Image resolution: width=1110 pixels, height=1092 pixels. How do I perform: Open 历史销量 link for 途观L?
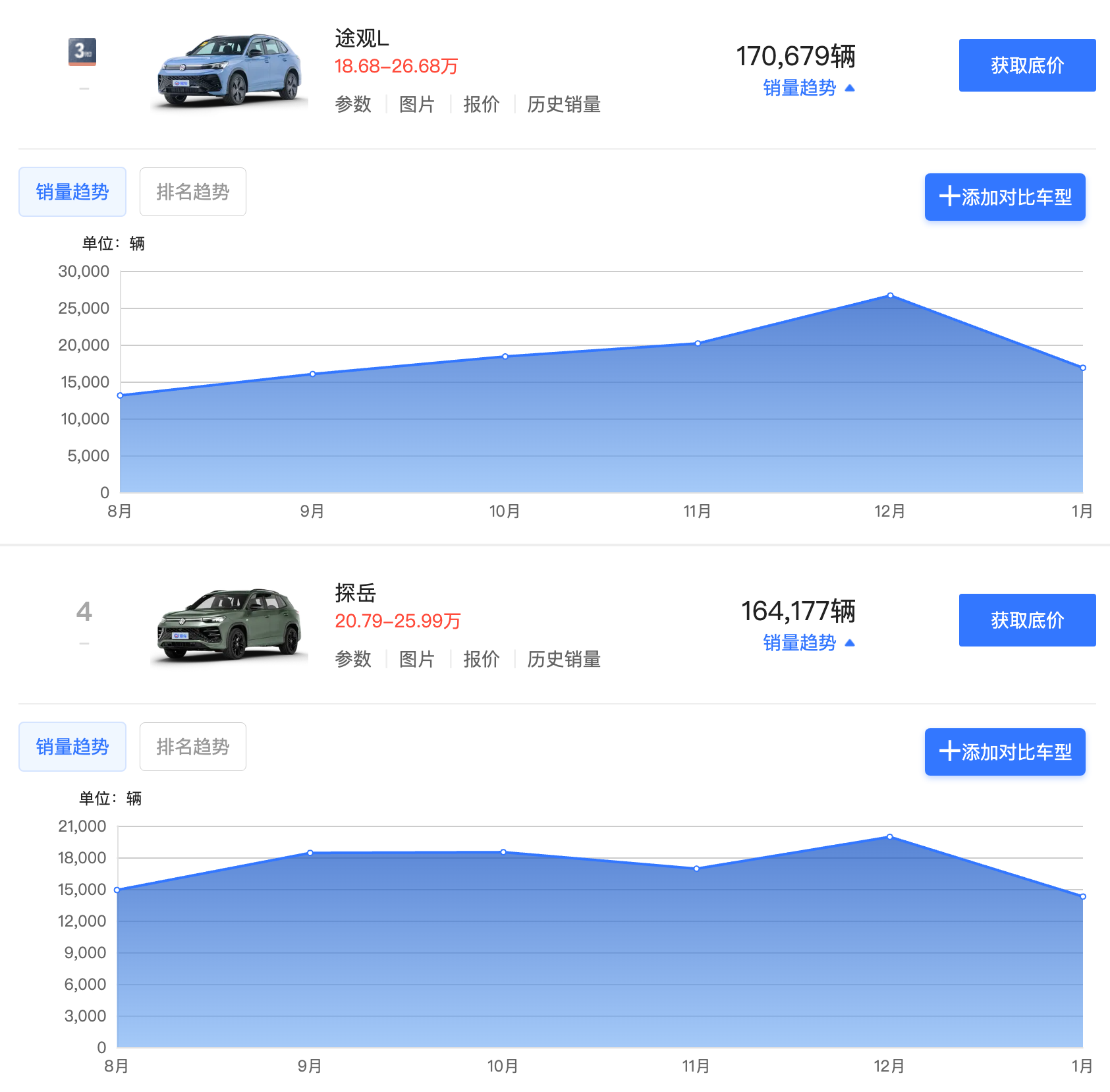click(x=564, y=104)
